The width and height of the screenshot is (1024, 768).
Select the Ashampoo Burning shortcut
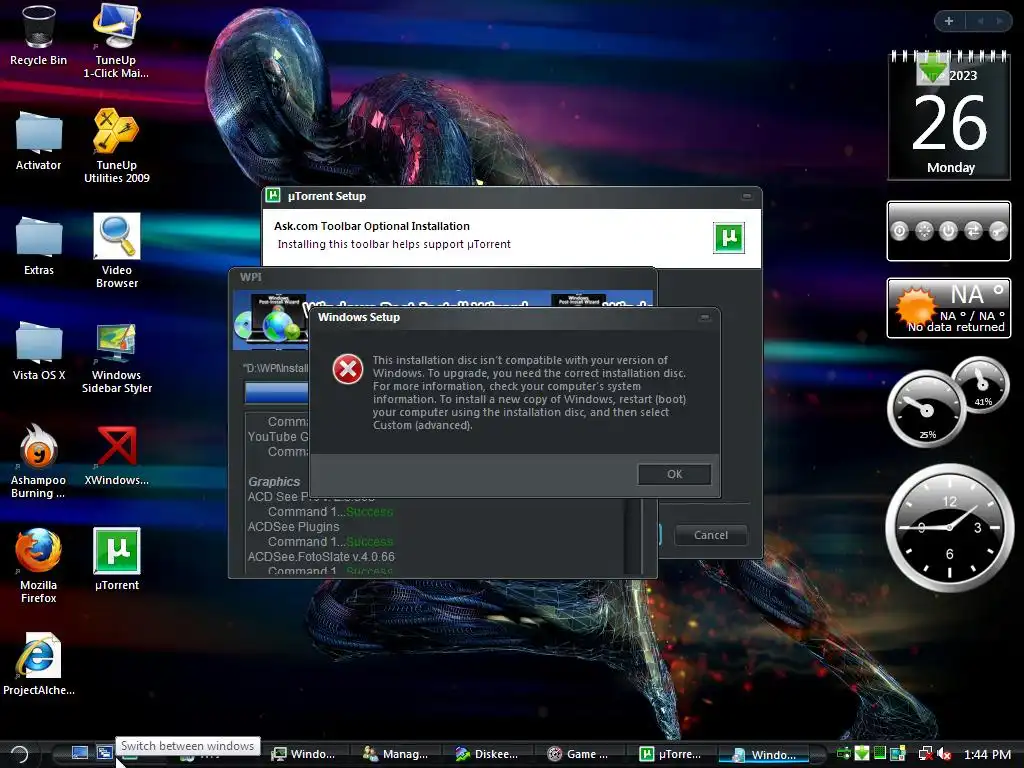click(x=38, y=460)
